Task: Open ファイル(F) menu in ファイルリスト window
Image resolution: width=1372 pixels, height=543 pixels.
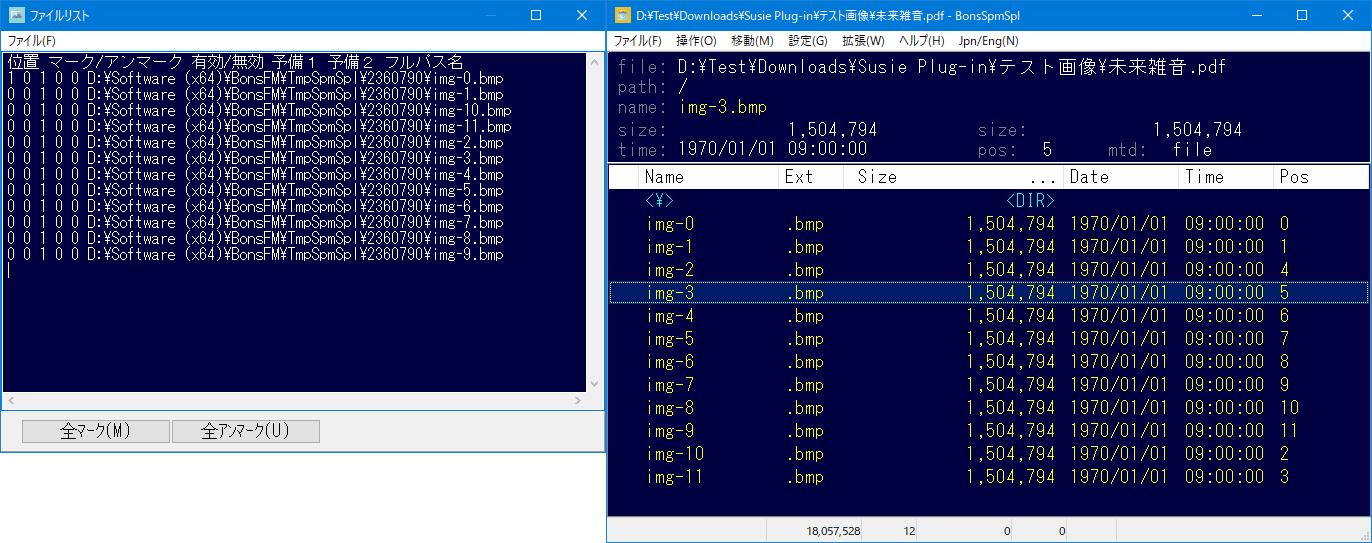Action: tap(32, 41)
